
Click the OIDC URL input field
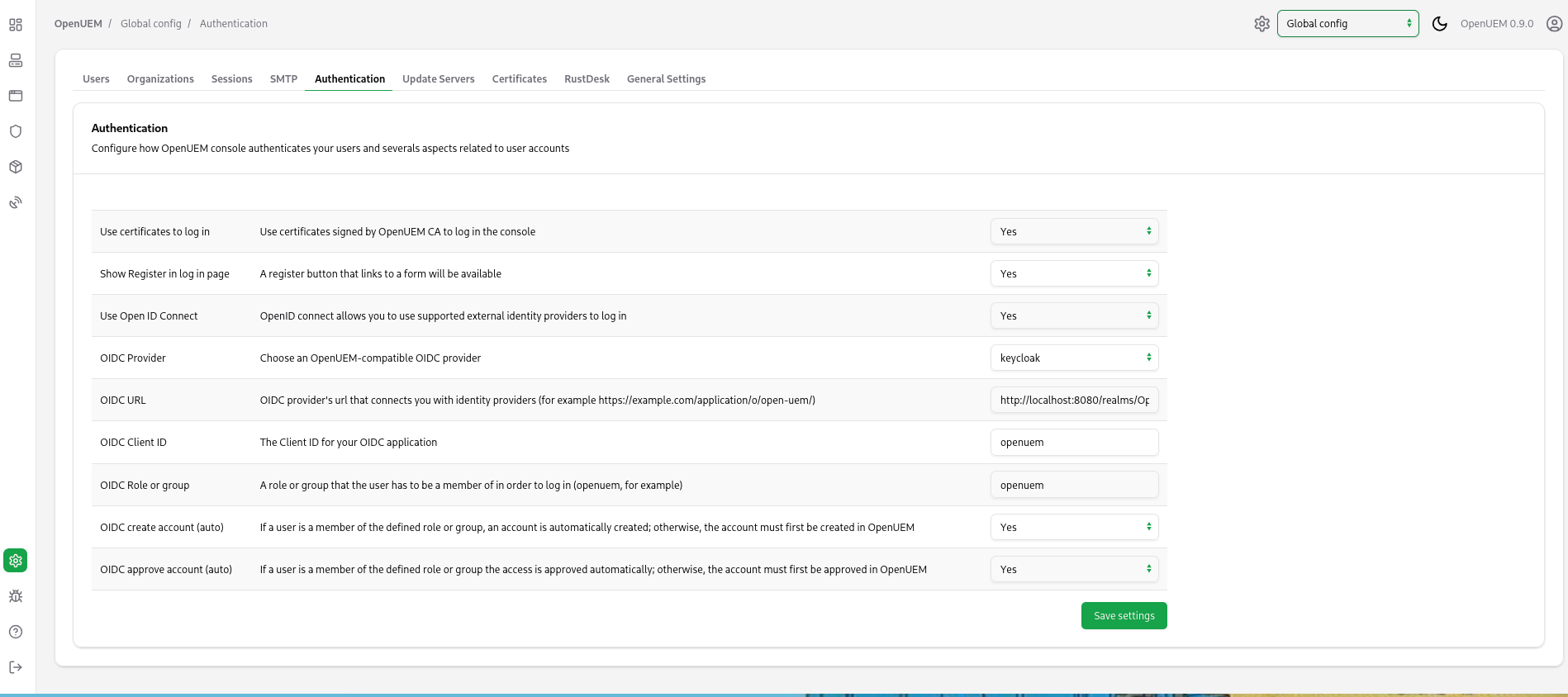coord(1074,400)
